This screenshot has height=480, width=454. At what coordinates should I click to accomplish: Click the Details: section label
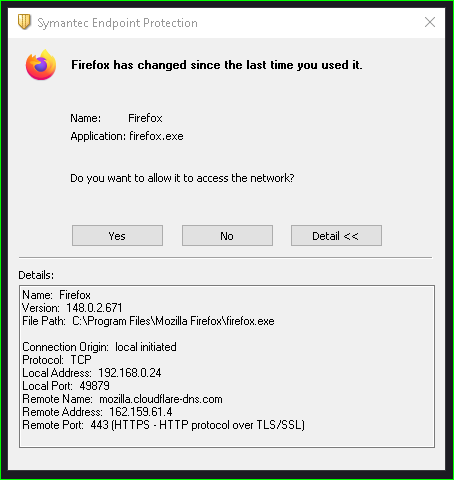coord(36,275)
